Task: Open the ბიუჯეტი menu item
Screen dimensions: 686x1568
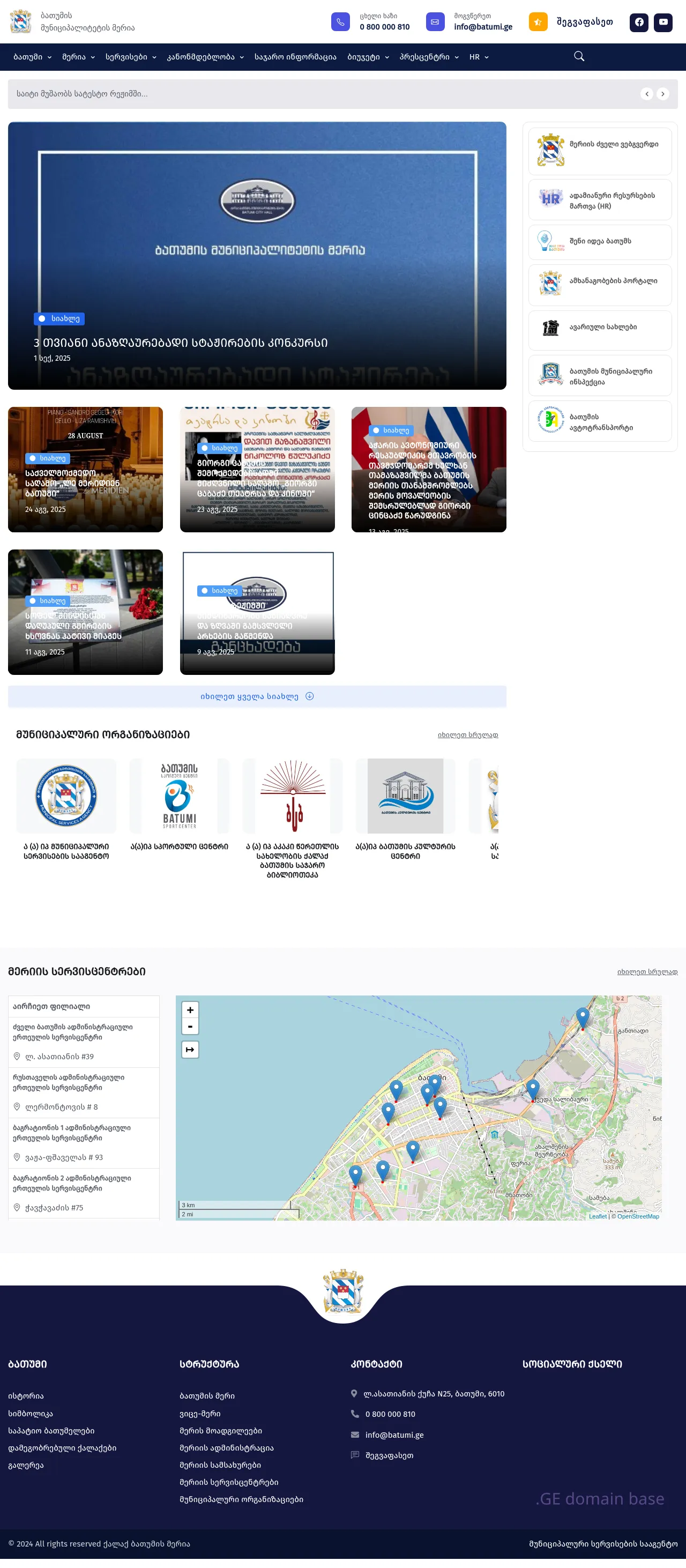Action: [x=368, y=57]
